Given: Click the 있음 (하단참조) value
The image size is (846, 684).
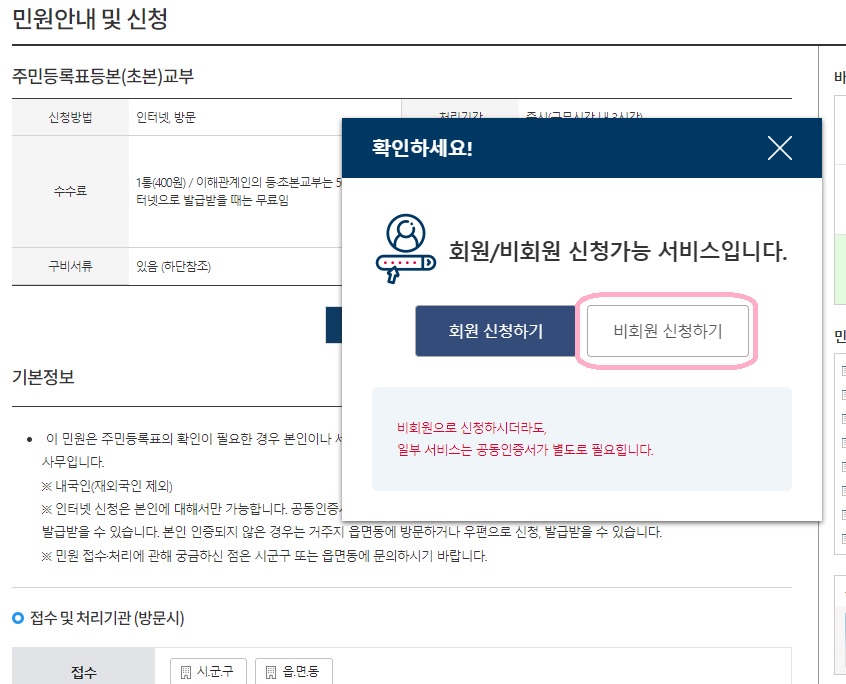Looking at the screenshot, I should [x=173, y=266].
